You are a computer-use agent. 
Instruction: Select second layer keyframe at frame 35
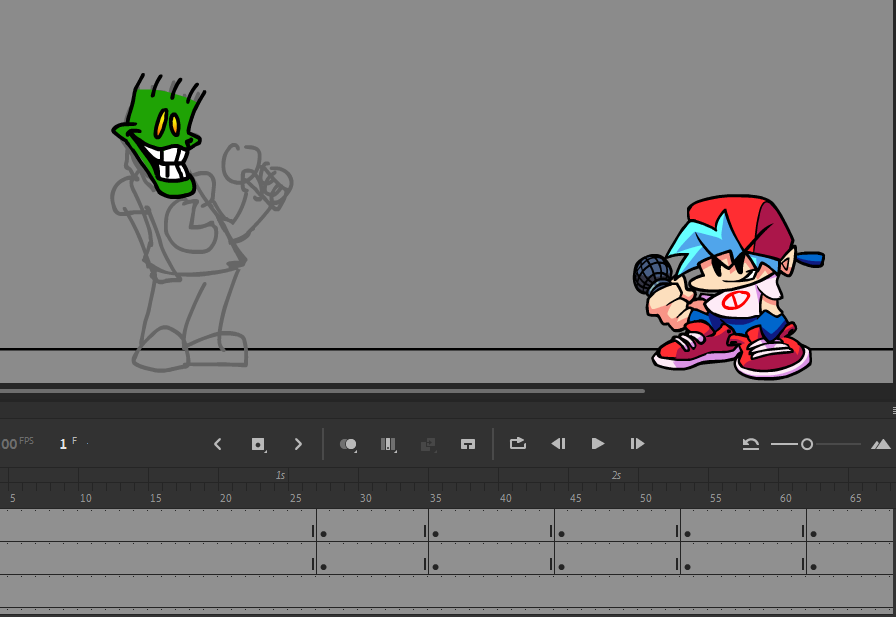(x=435, y=567)
